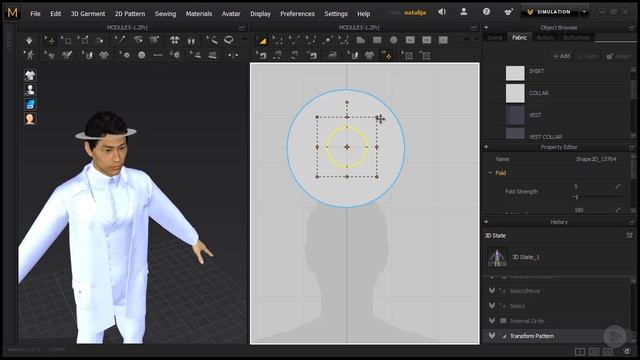The image size is (640, 360).
Task: Toggle the avatar display person icon
Action: coord(30,89)
